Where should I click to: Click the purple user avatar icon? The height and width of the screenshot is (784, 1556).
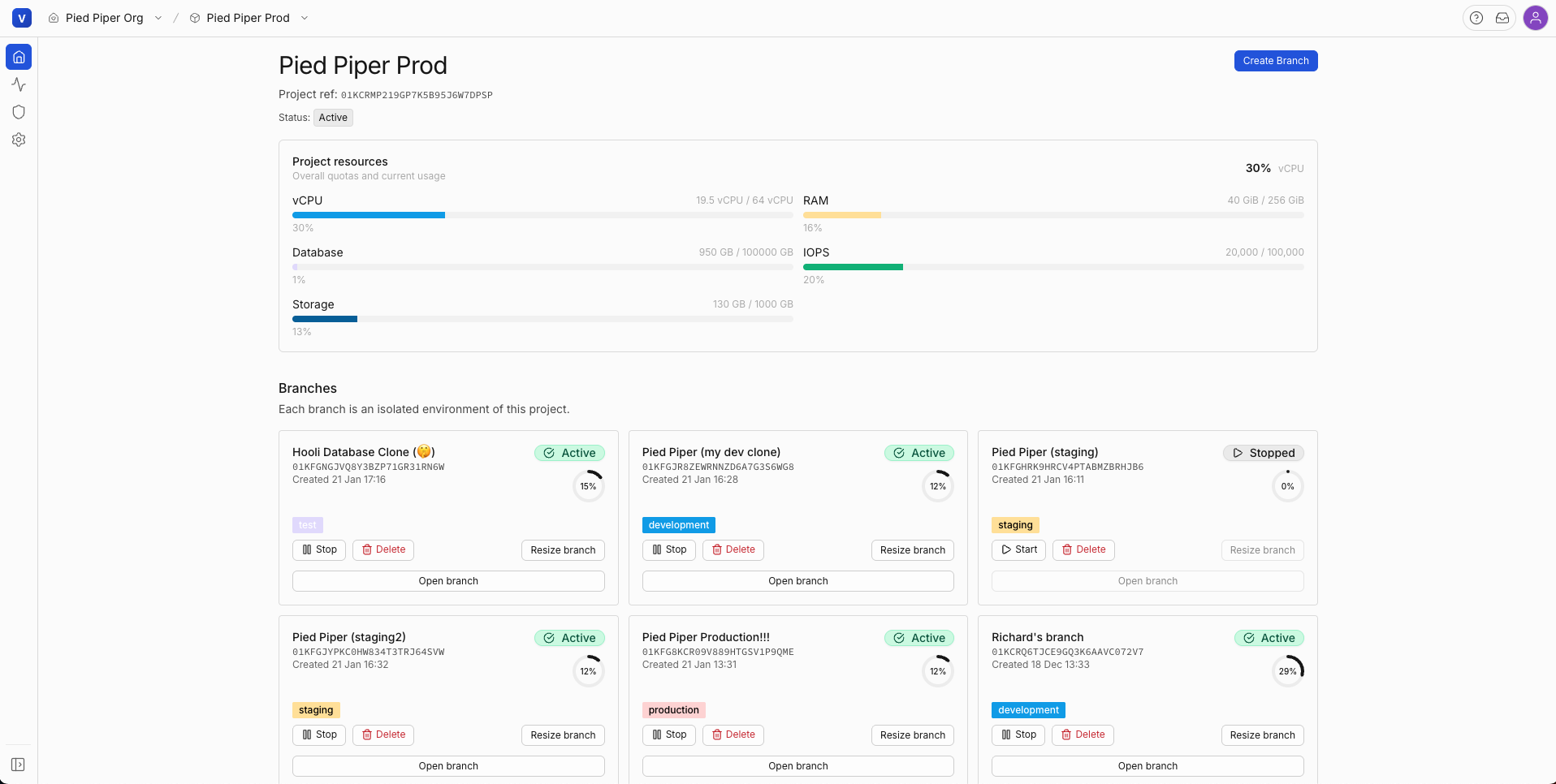(1536, 17)
